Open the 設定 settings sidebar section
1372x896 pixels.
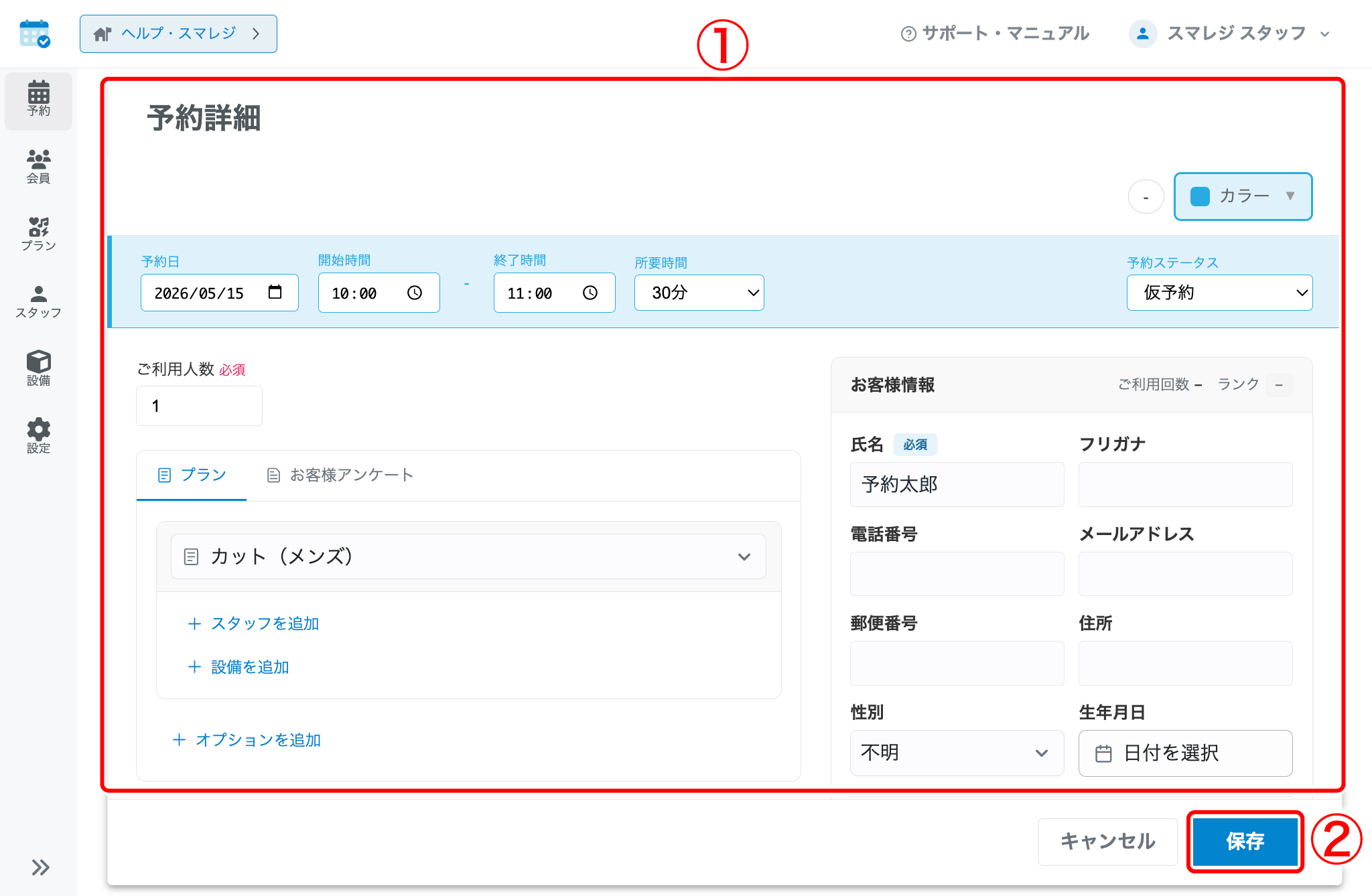click(x=38, y=436)
